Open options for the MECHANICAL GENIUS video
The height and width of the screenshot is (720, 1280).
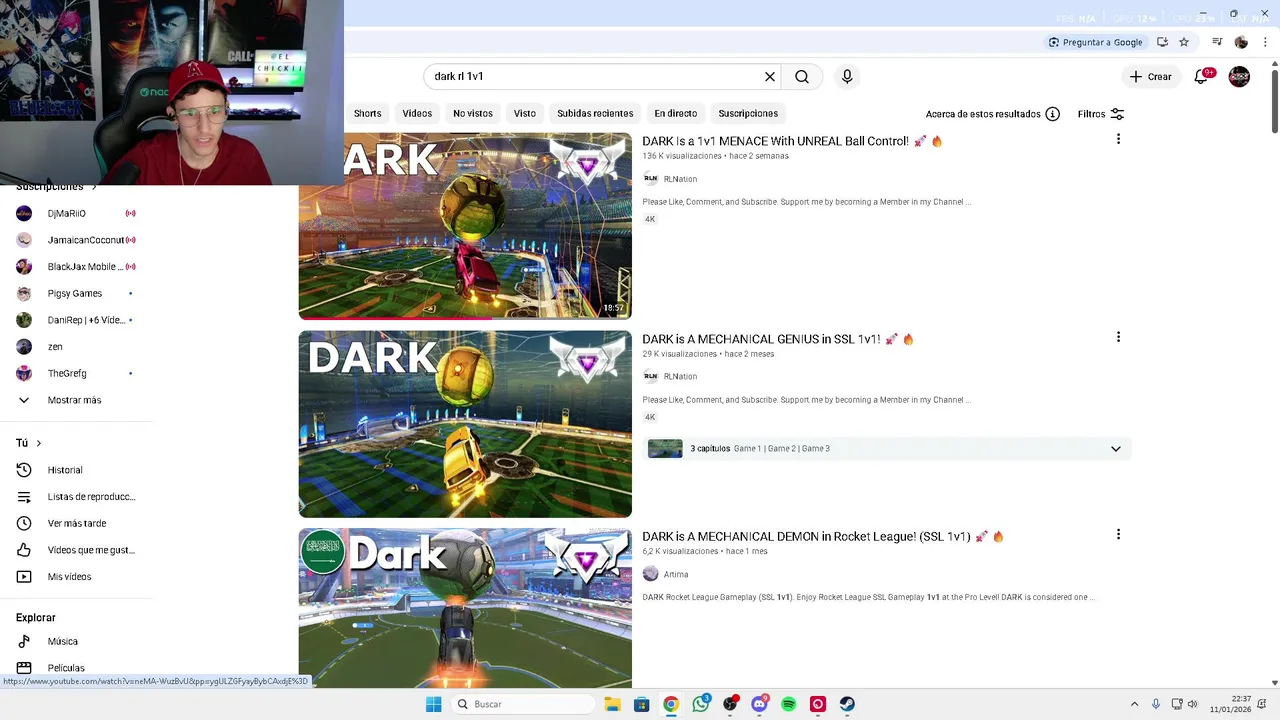pyautogui.click(x=1118, y=337)
